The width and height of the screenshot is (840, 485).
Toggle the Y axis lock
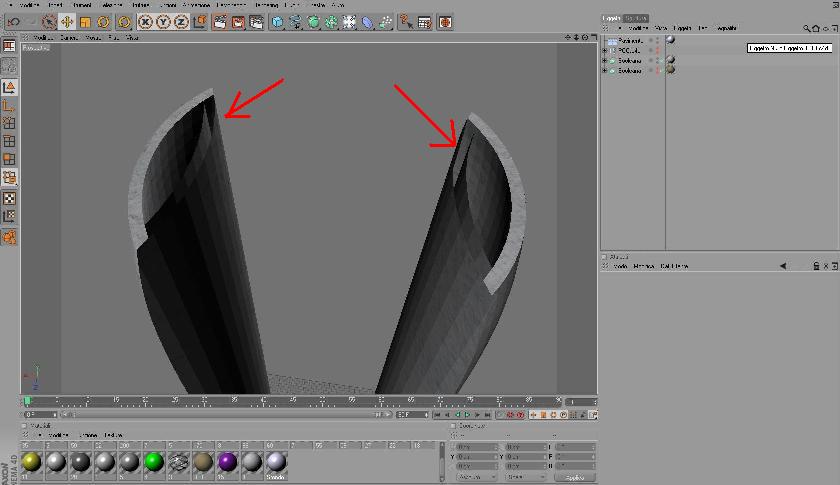click(163, 22)
